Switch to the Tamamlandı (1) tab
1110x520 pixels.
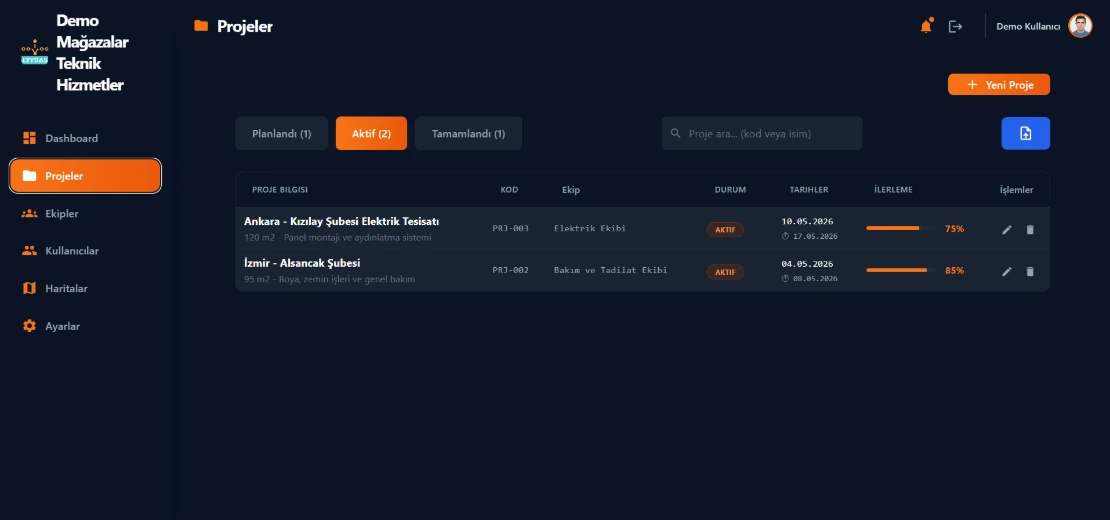click(469, 134)
